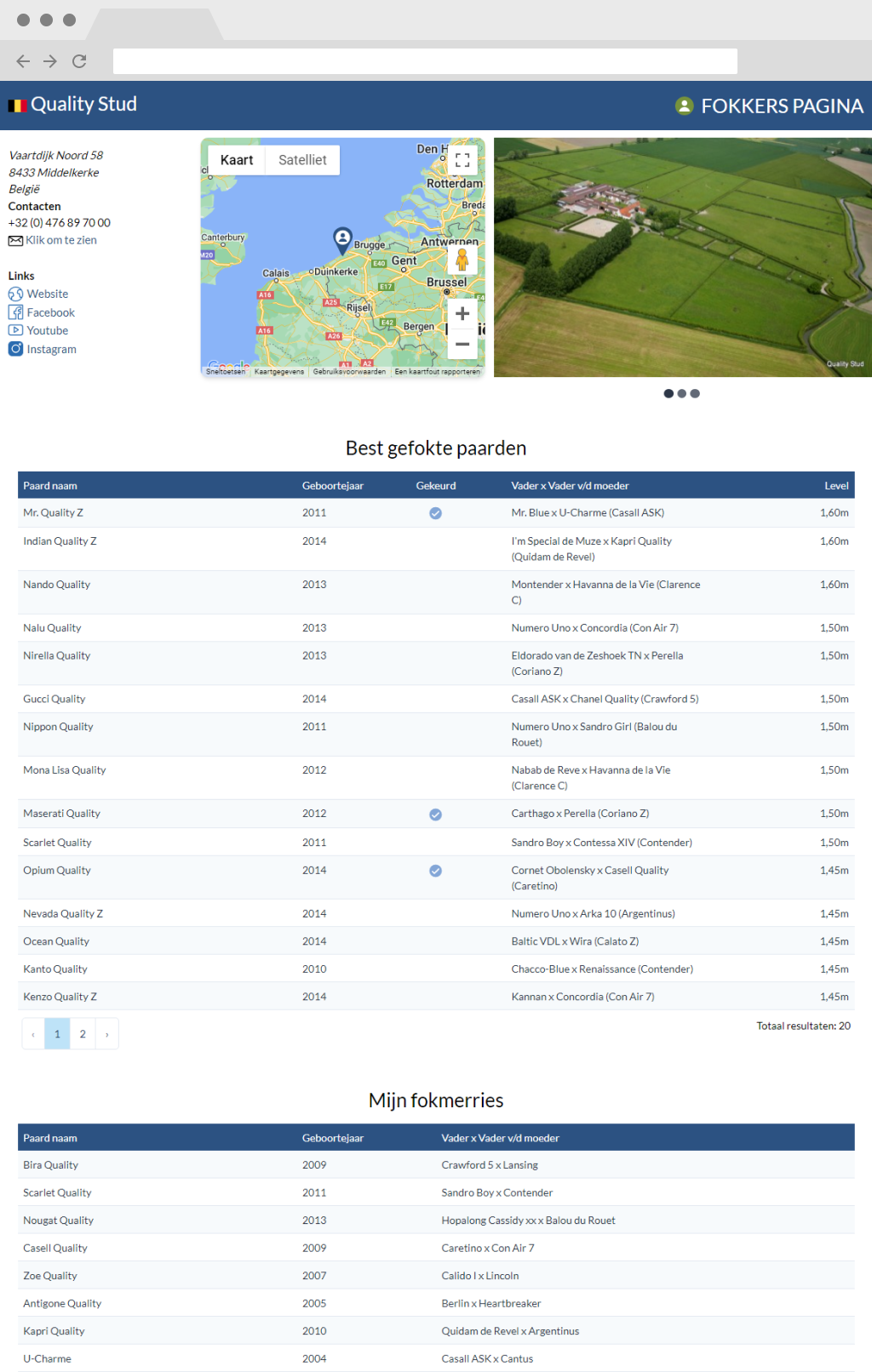Image resolution: width=872 pixels, height=1372 pixels.
Task: Click Geboortejaar header in fokmerries table
Action: (333, 1138)
